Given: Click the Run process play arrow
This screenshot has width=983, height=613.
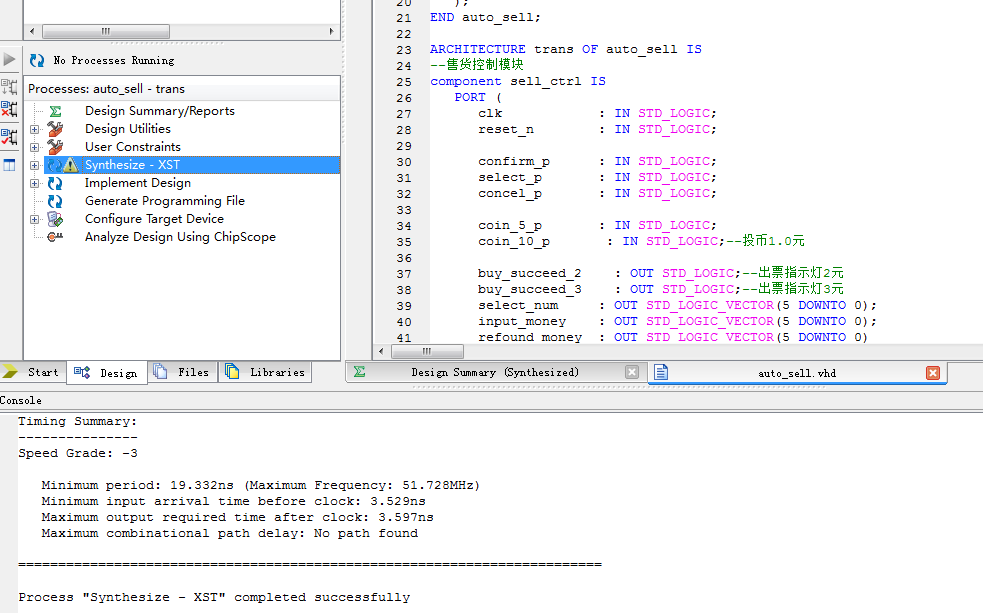Looking at the screenshot, I should (9, 61).
